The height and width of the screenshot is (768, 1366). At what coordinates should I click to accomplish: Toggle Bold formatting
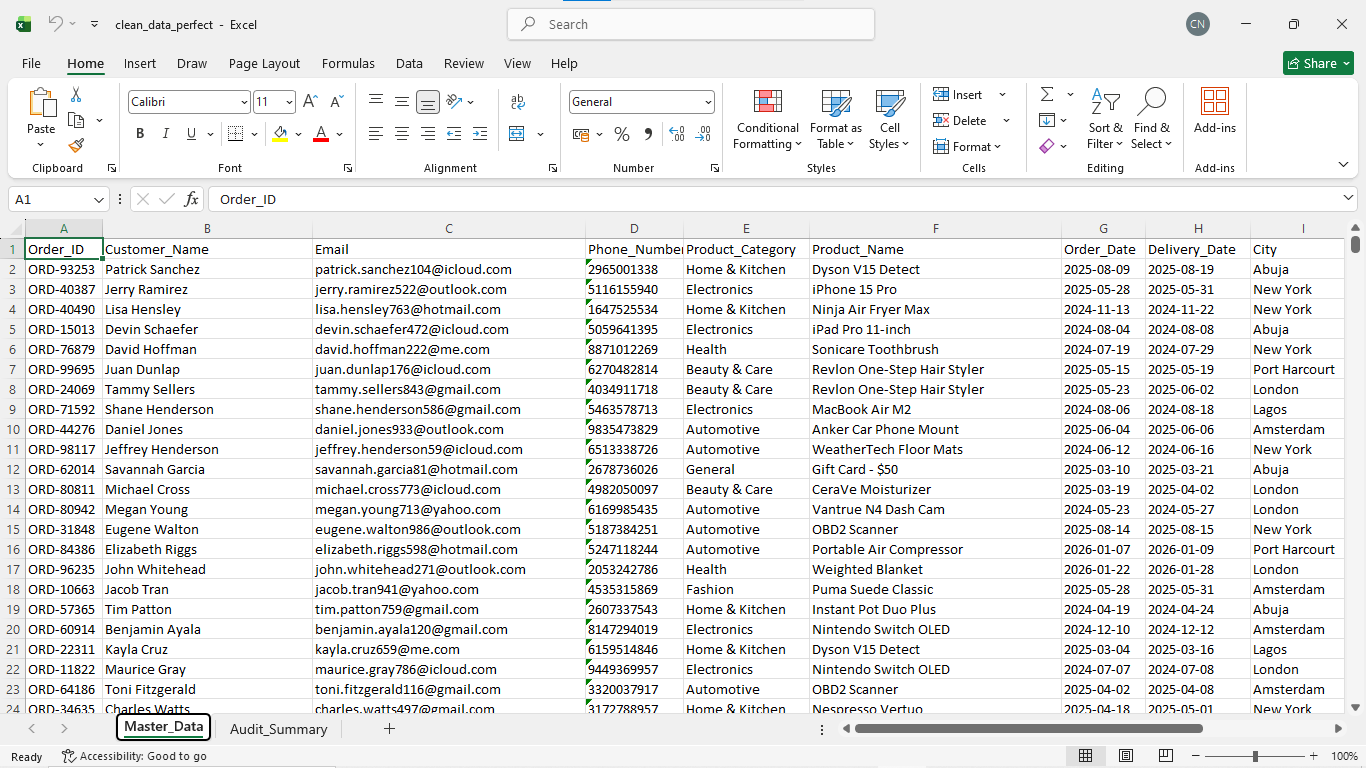tap(140, 134)
